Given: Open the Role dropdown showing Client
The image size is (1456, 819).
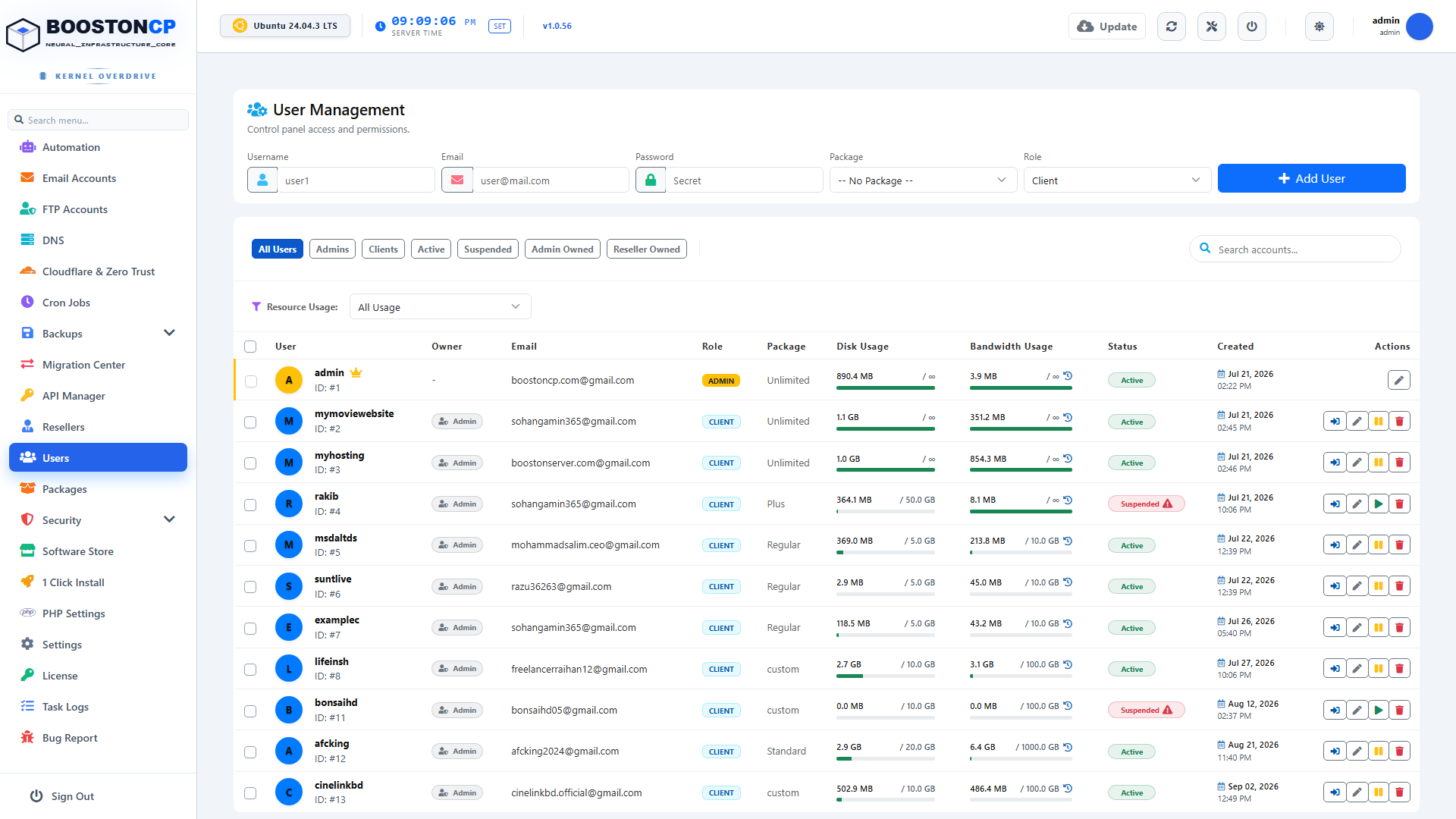Looking at the screenshot, I should tap(1117, 180).
